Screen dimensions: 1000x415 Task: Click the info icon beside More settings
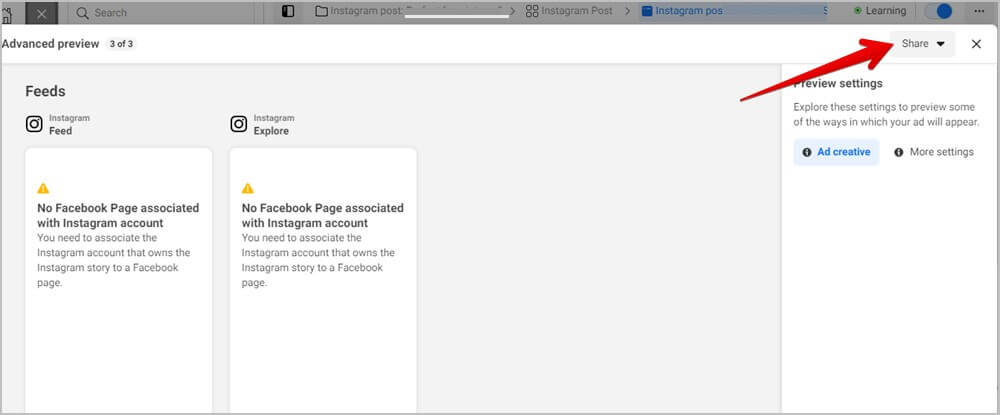coord(899,152)
